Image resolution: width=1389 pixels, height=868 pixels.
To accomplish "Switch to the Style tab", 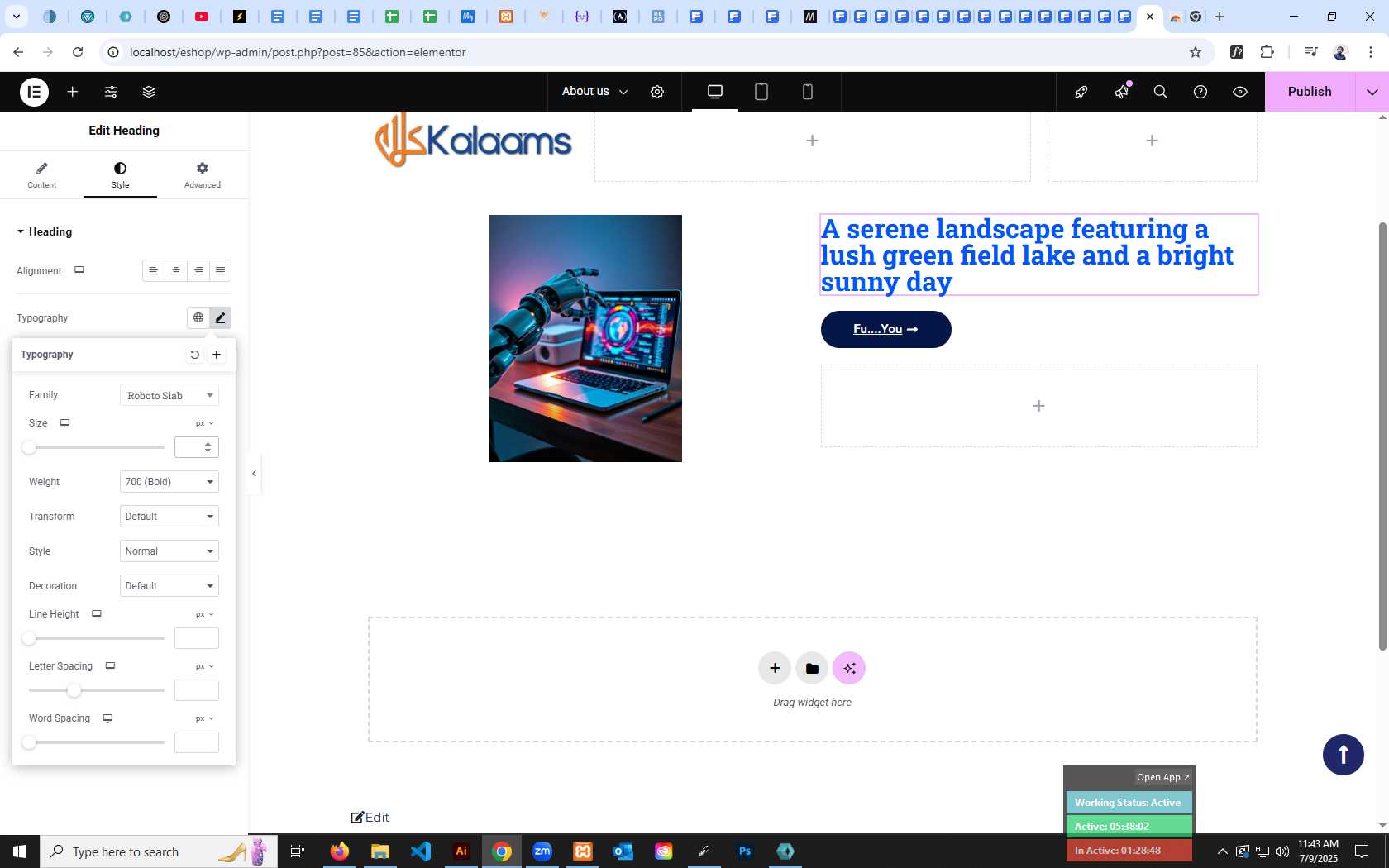I will [x=120, y=174].
